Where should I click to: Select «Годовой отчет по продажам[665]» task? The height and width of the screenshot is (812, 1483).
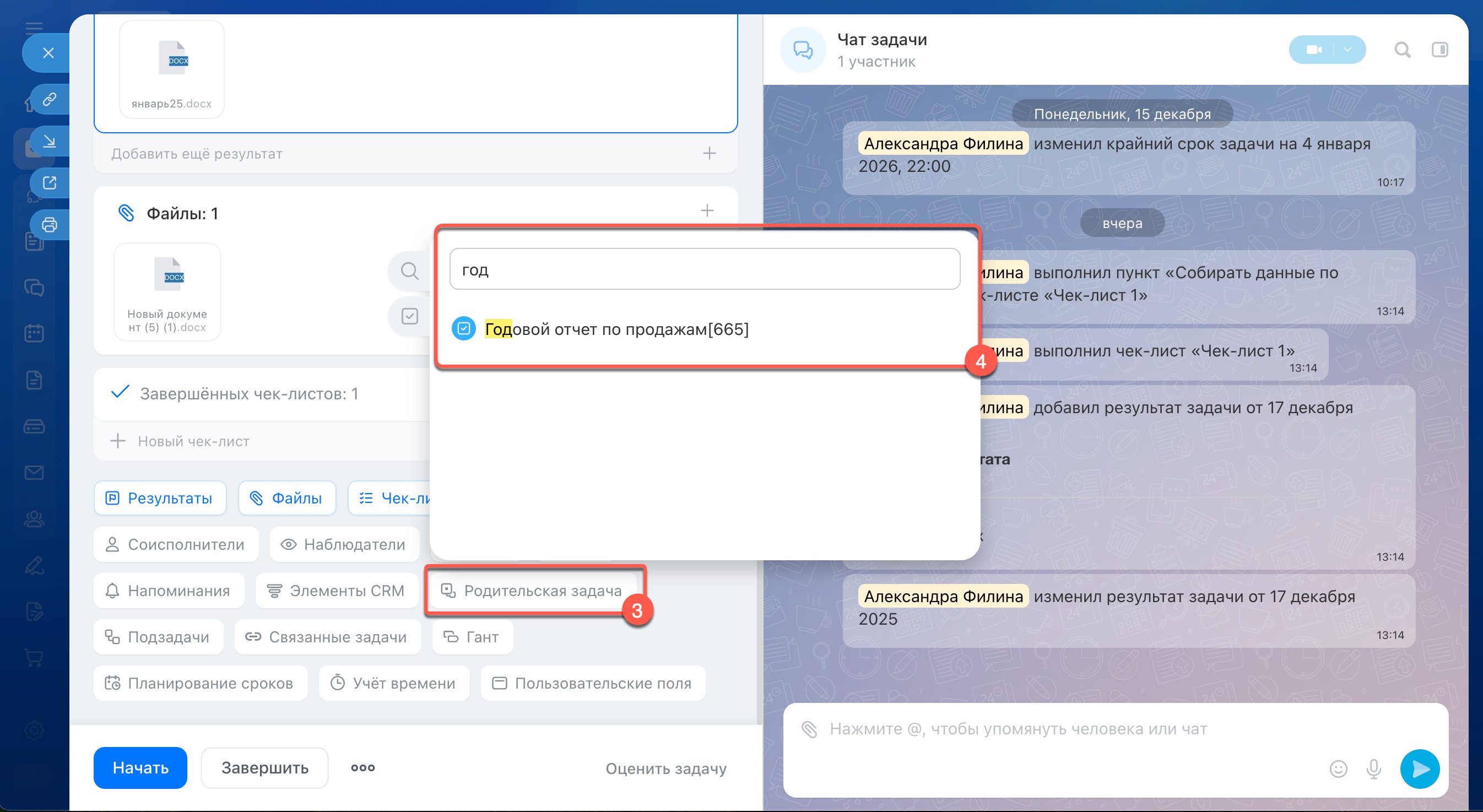tap(616, 329)
